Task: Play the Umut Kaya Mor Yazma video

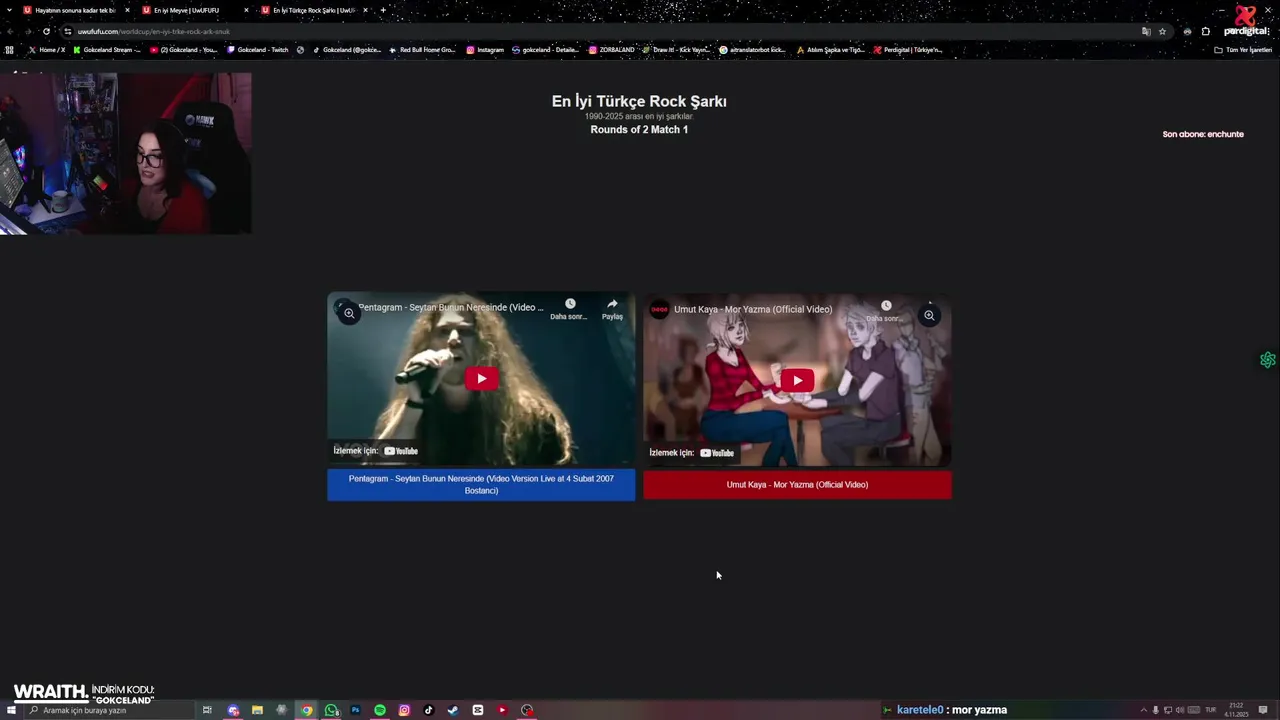Action: click(797, 380)
